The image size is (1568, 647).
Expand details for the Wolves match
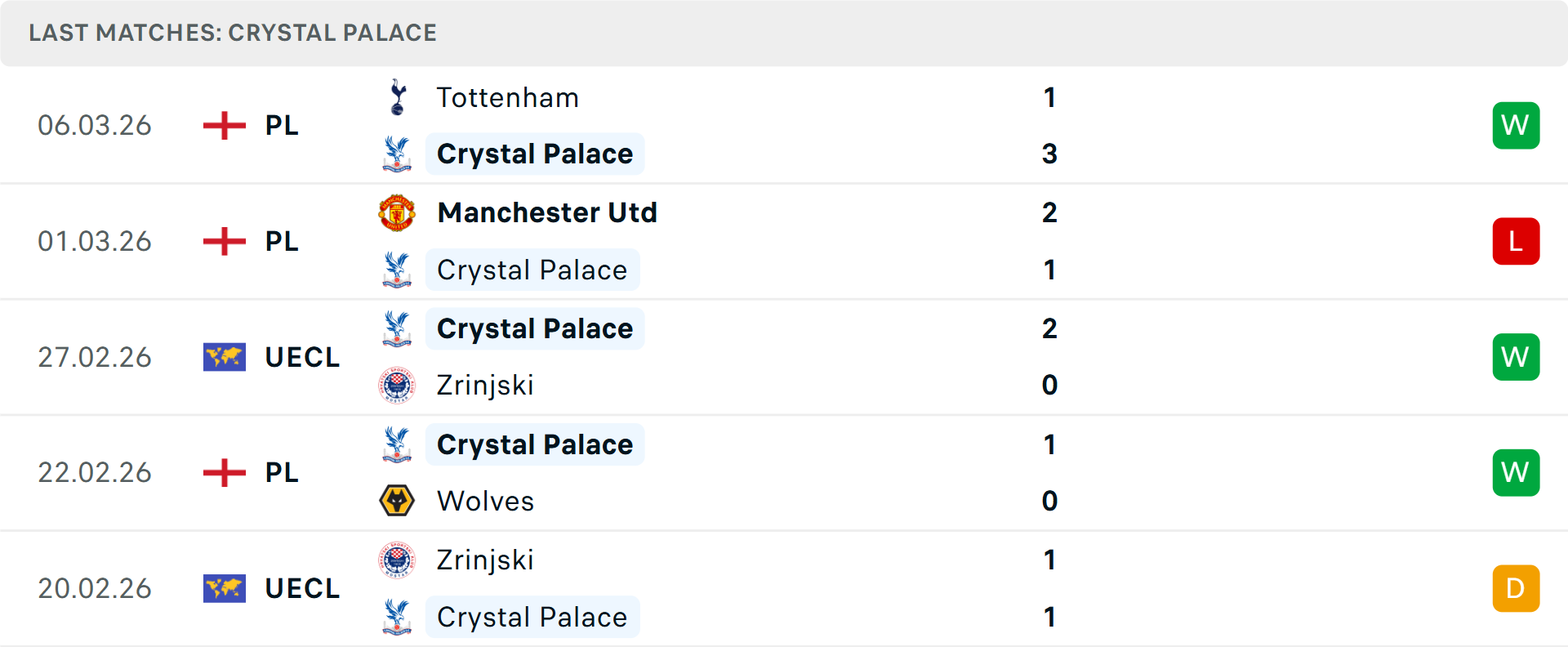[x=784, y=472]
